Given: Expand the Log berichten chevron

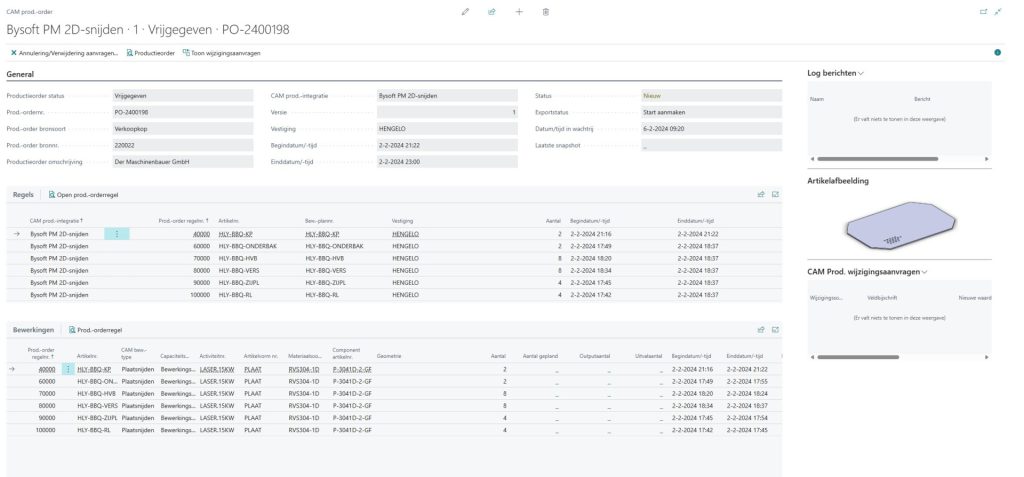Looking at the screenshot, I should point(860,74).
